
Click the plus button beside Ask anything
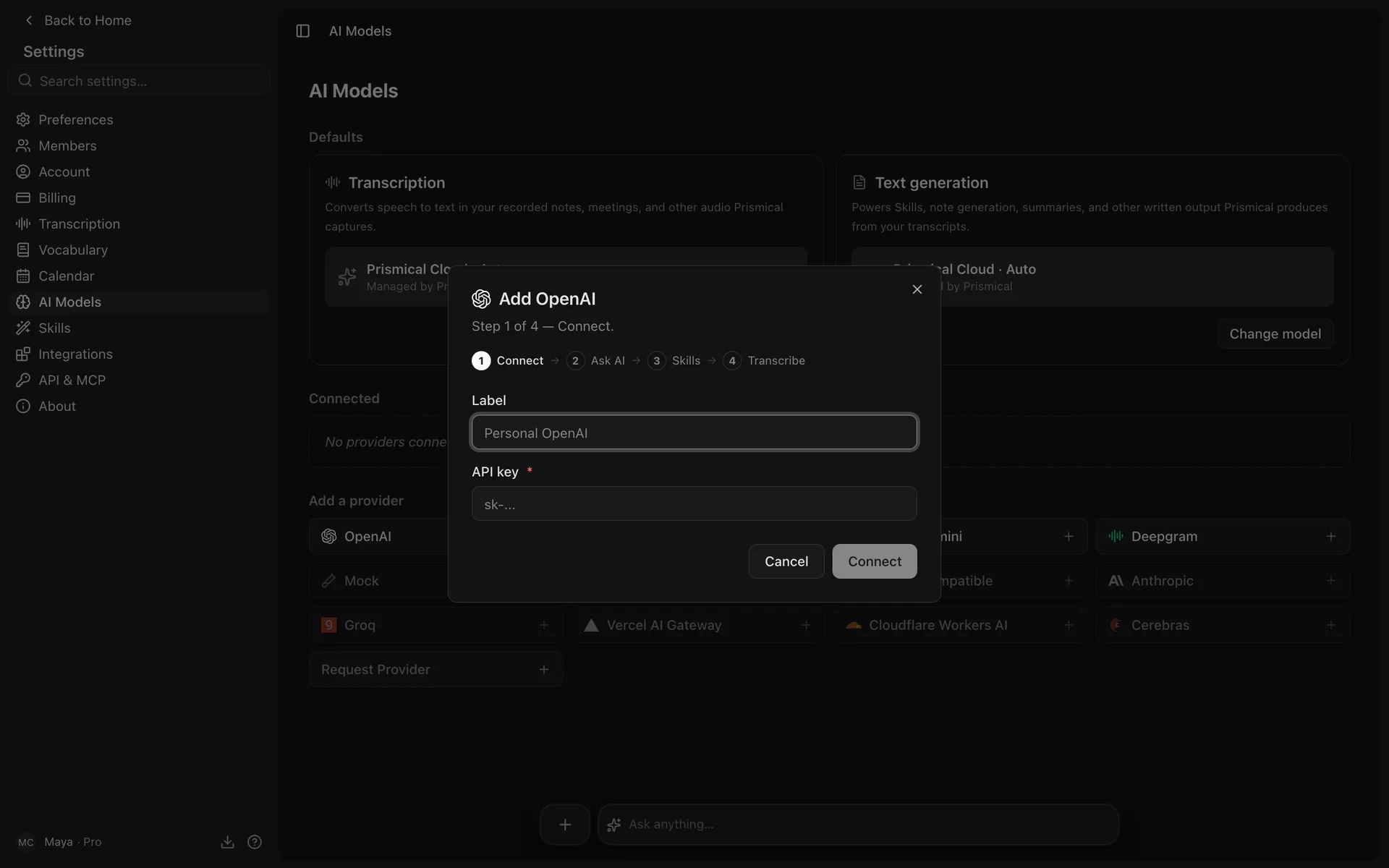point(565,825)
